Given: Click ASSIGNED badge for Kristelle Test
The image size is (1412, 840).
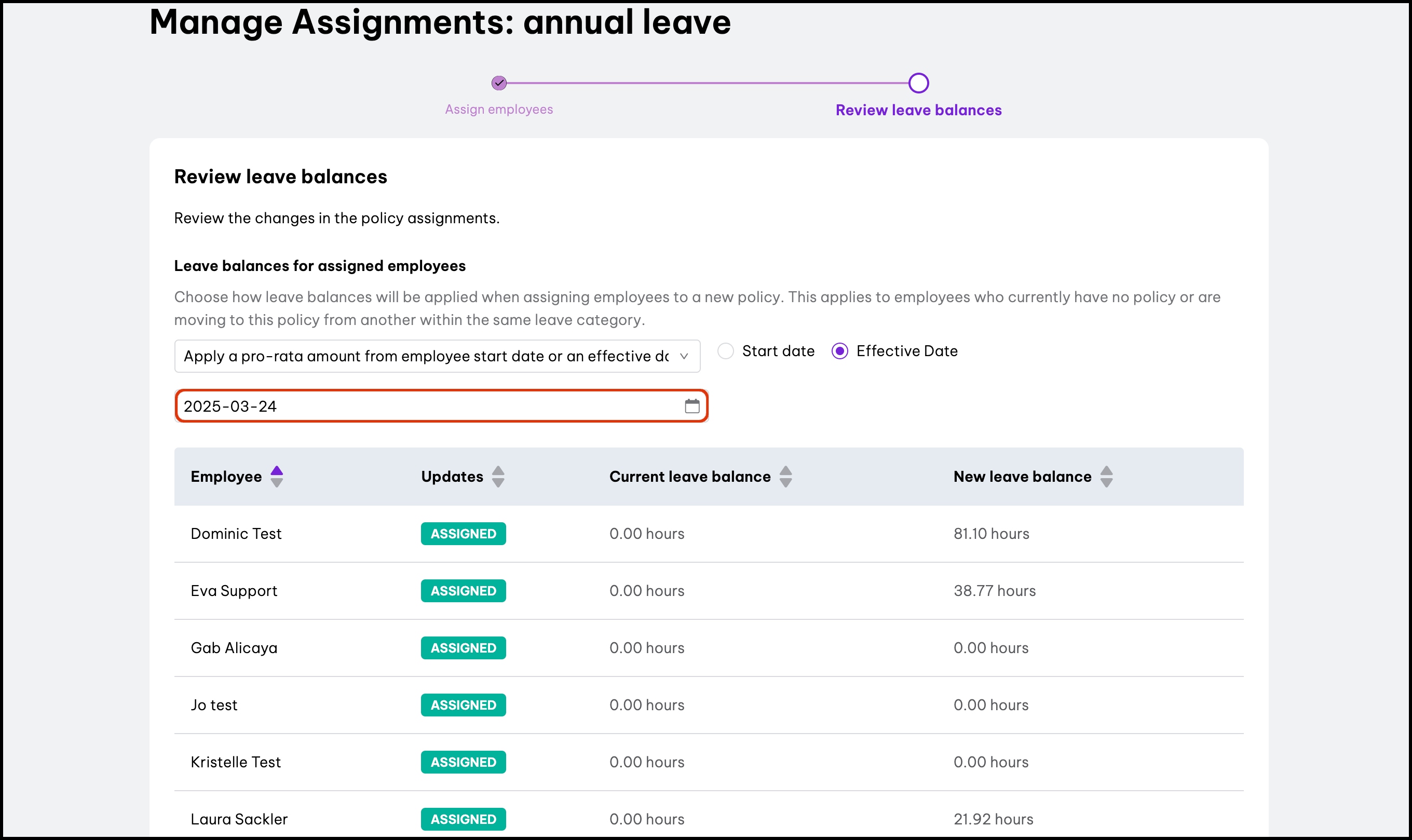Looking at the screenshot, I should coord(463,762).
